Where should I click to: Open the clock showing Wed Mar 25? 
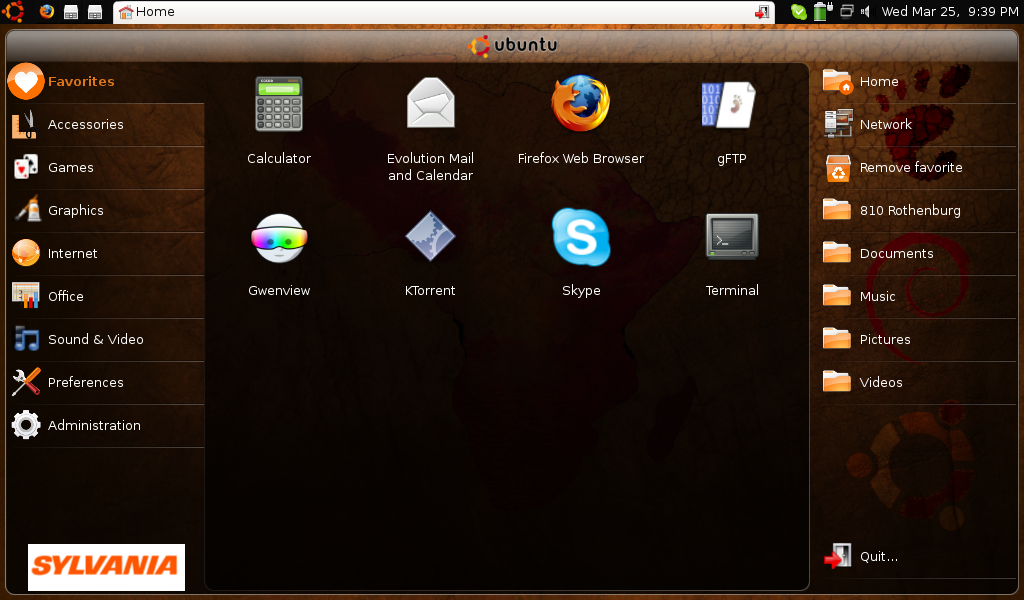pyautogui.click(x=950, y=12)
